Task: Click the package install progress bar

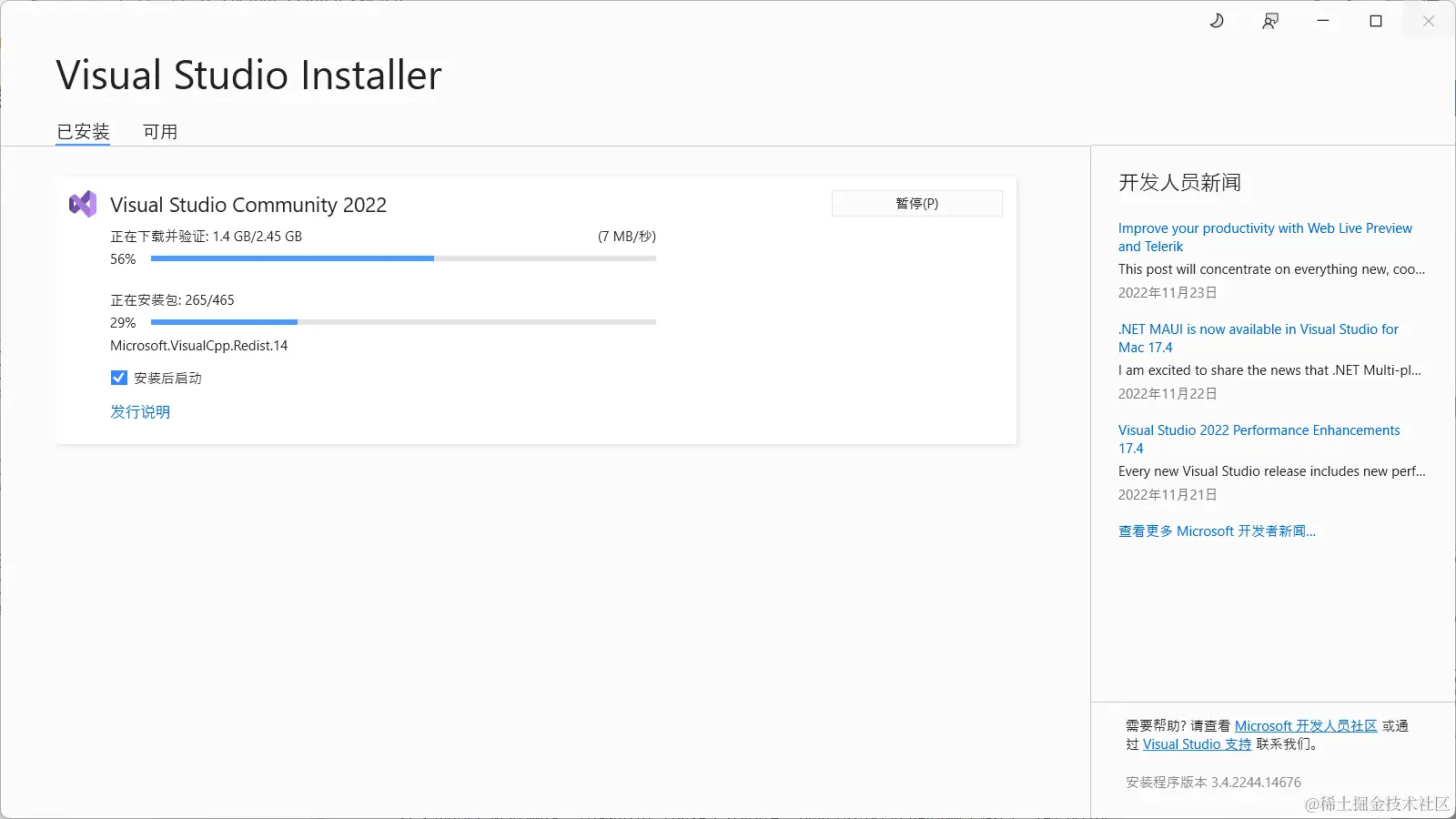Action: 403,322
